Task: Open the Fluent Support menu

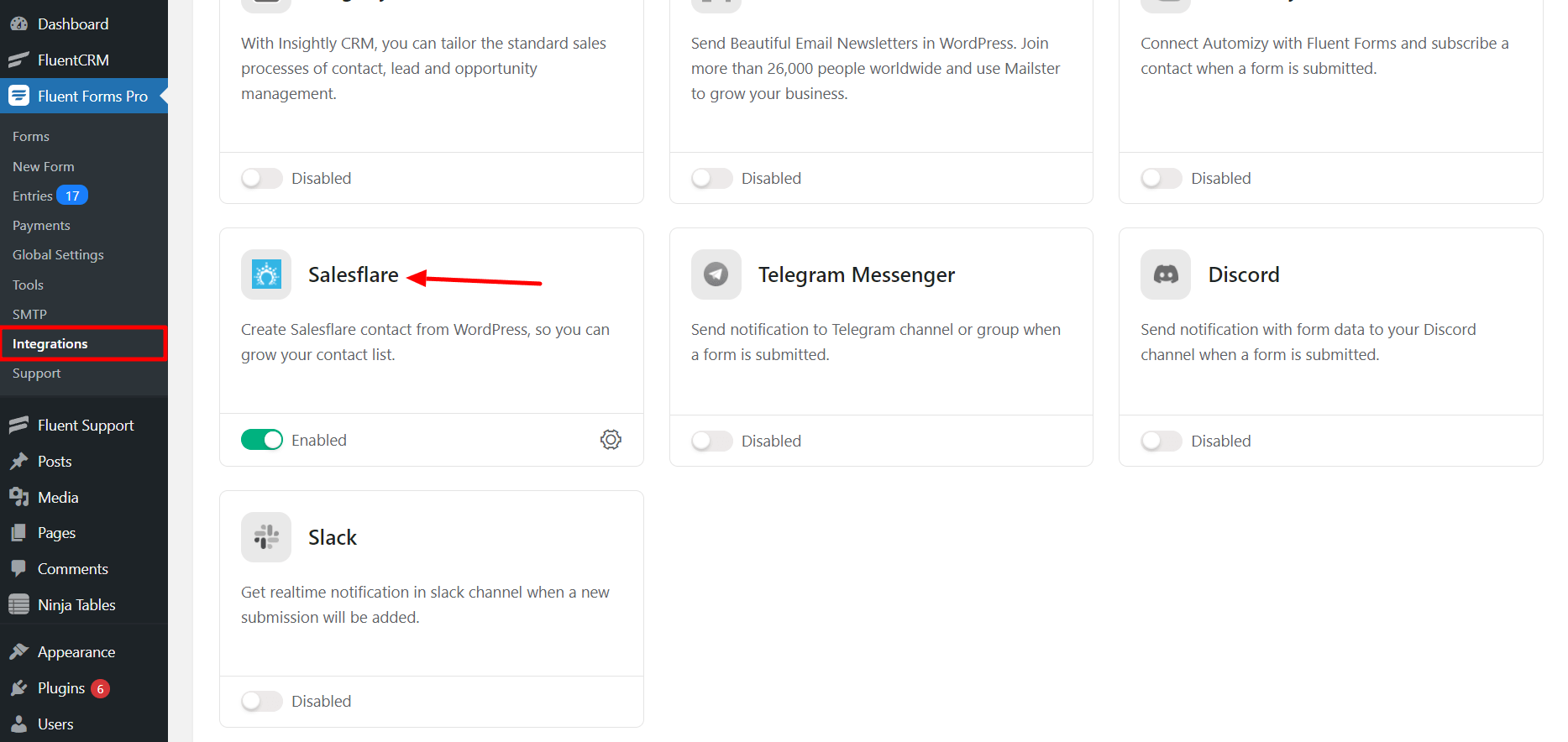Action: tap(85, 426)
